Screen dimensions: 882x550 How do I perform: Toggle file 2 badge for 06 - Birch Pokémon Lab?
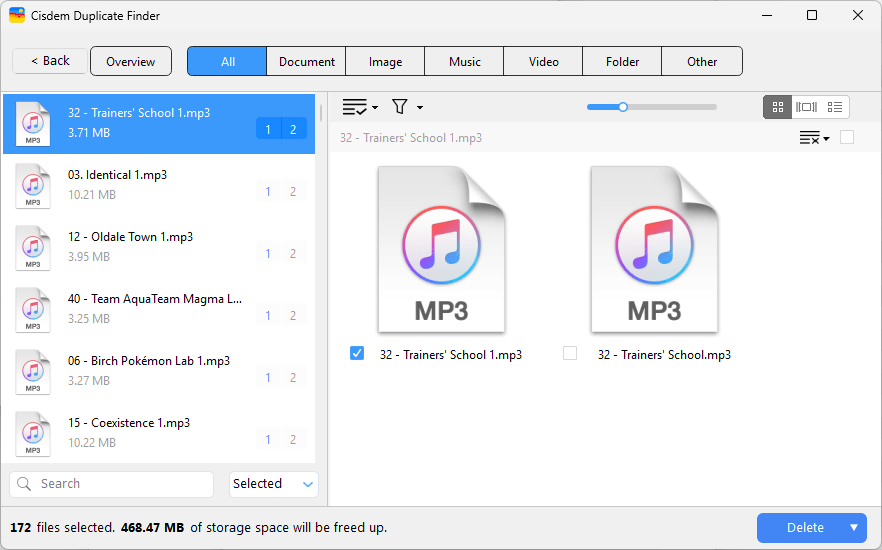pyautogui.click(x=293, y=377)
